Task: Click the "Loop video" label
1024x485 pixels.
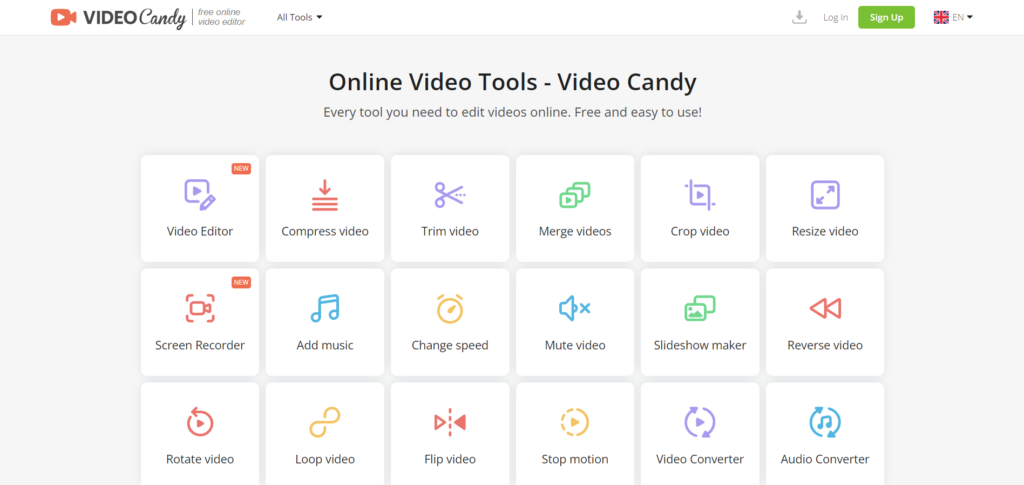Action: tap(325, 459)
